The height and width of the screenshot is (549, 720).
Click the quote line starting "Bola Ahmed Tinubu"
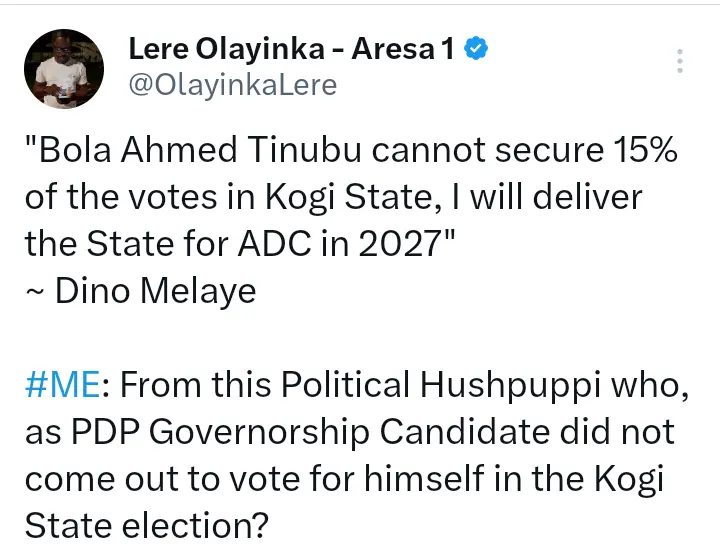coord(350,151)
